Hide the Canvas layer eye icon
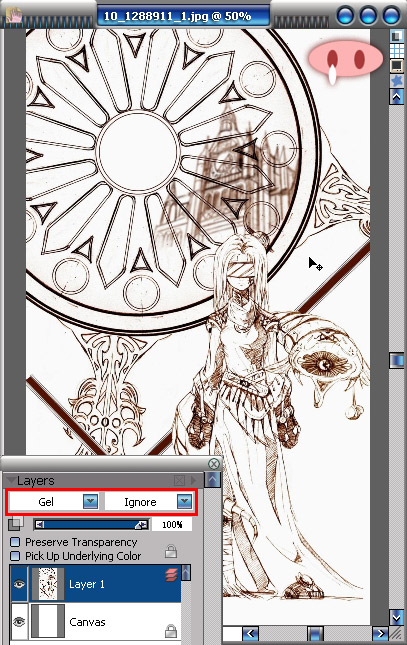The image size is (407, 645). (19, 622)
